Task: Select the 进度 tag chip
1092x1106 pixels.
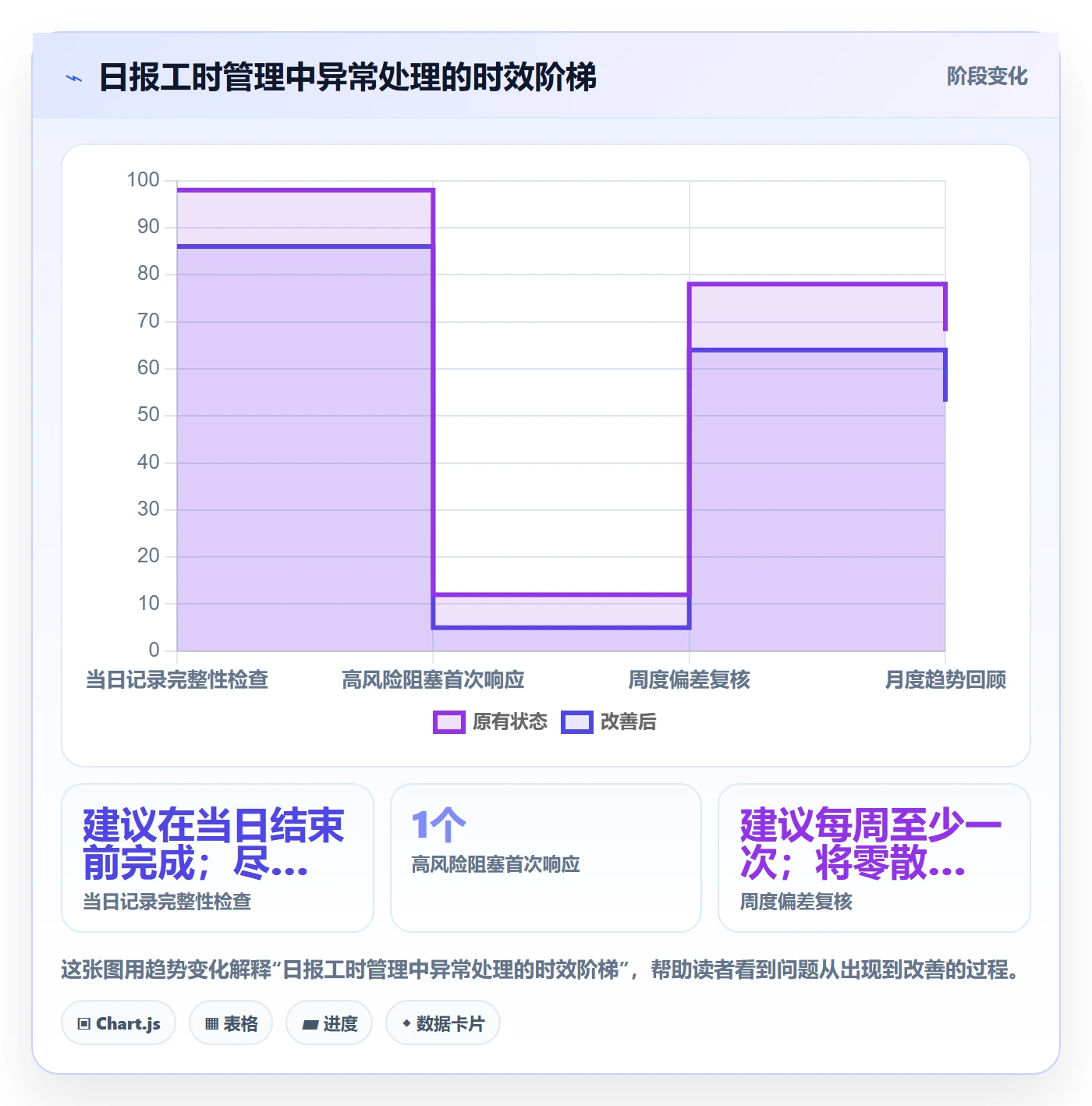Action: pos(329,1023)
